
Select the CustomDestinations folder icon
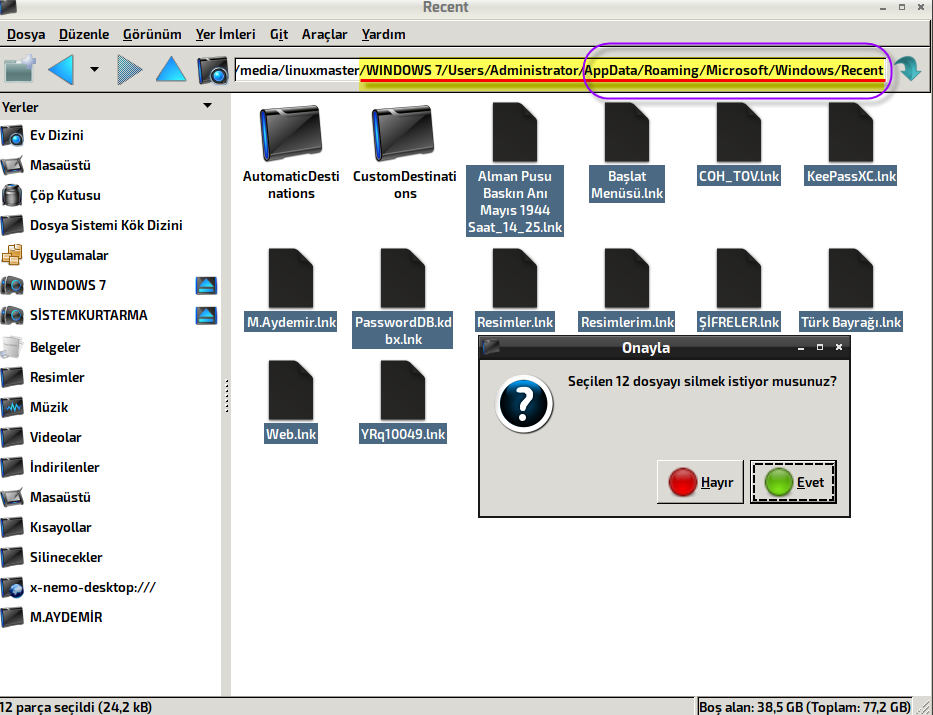[x=403, y=134]
